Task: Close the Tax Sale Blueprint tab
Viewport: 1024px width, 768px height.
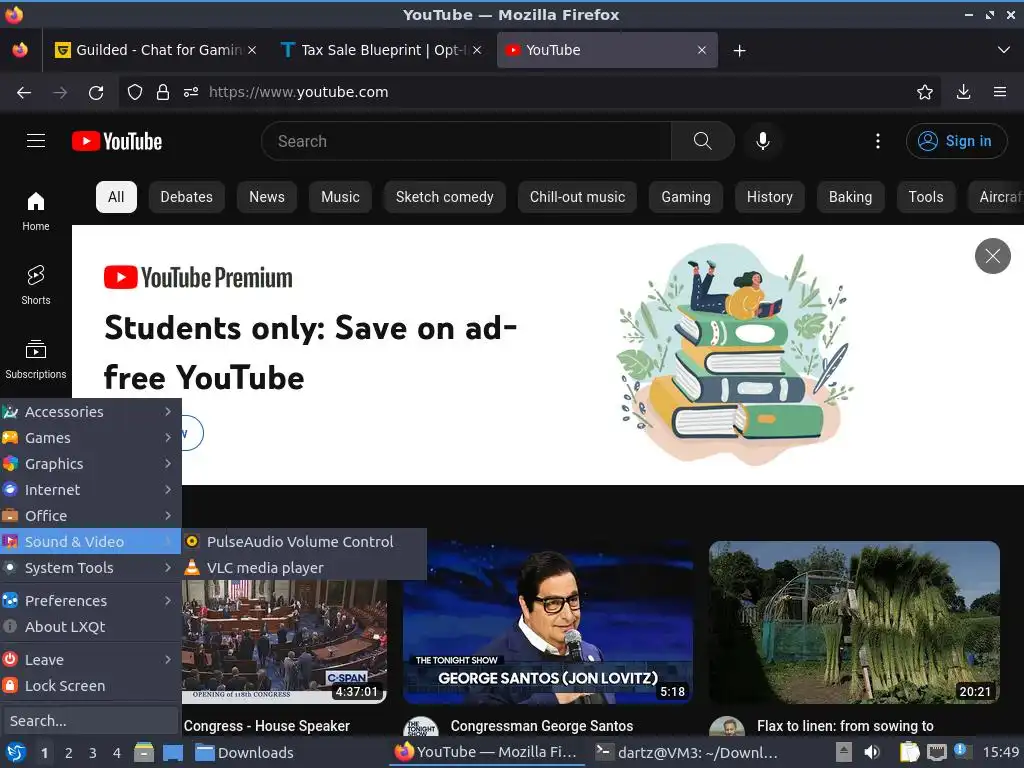Action: point(477,50)
